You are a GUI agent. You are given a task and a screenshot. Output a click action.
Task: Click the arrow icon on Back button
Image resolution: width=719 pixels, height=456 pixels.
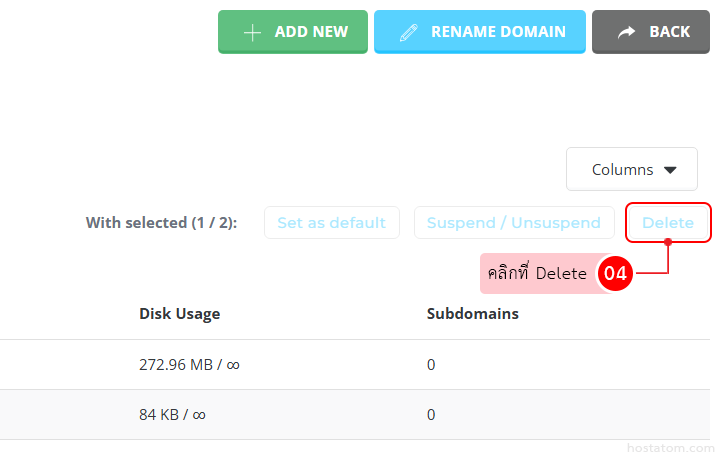click(x=626, y=32)
